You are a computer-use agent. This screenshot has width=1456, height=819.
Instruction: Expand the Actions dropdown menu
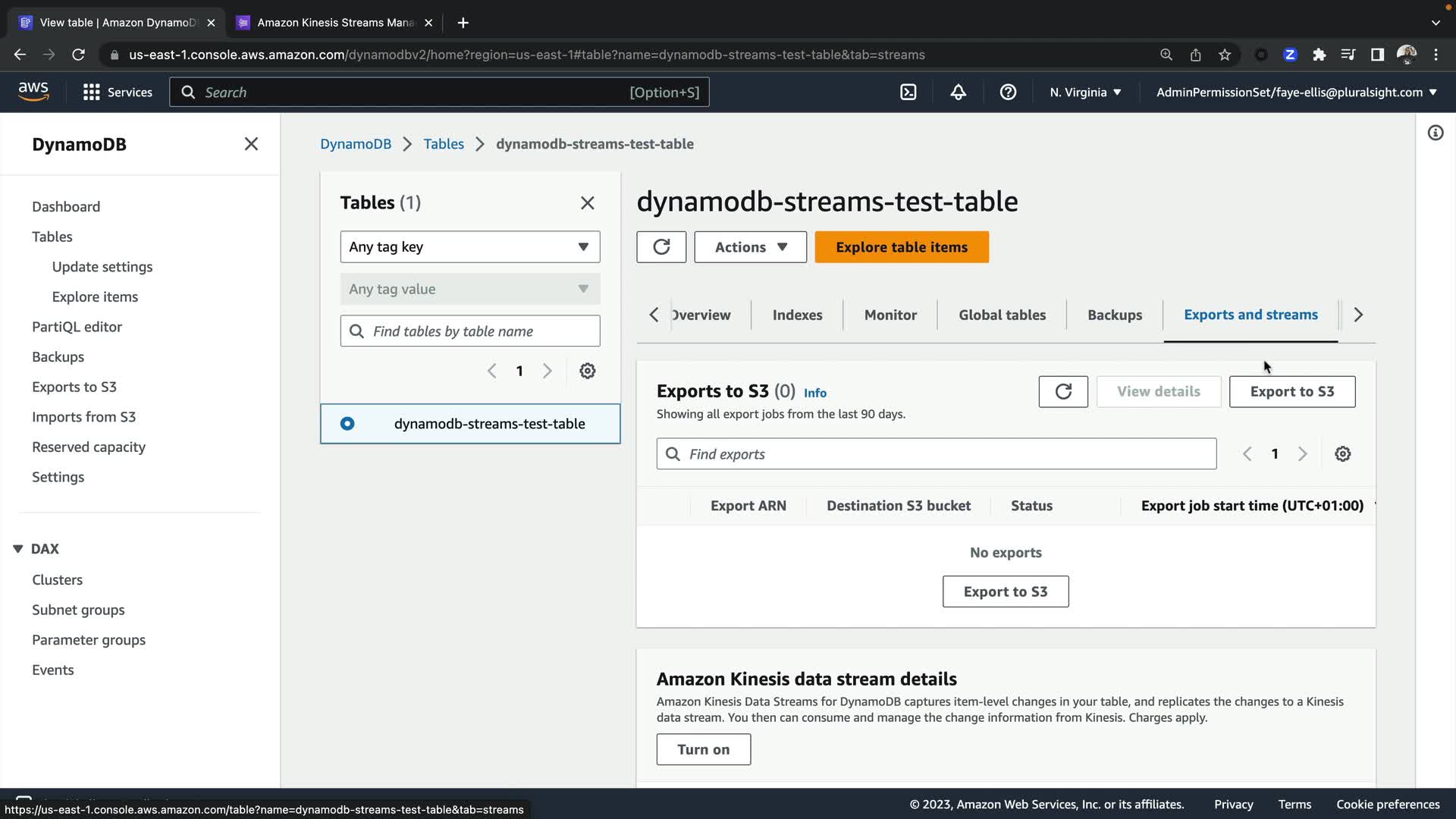tap(750, 247)
